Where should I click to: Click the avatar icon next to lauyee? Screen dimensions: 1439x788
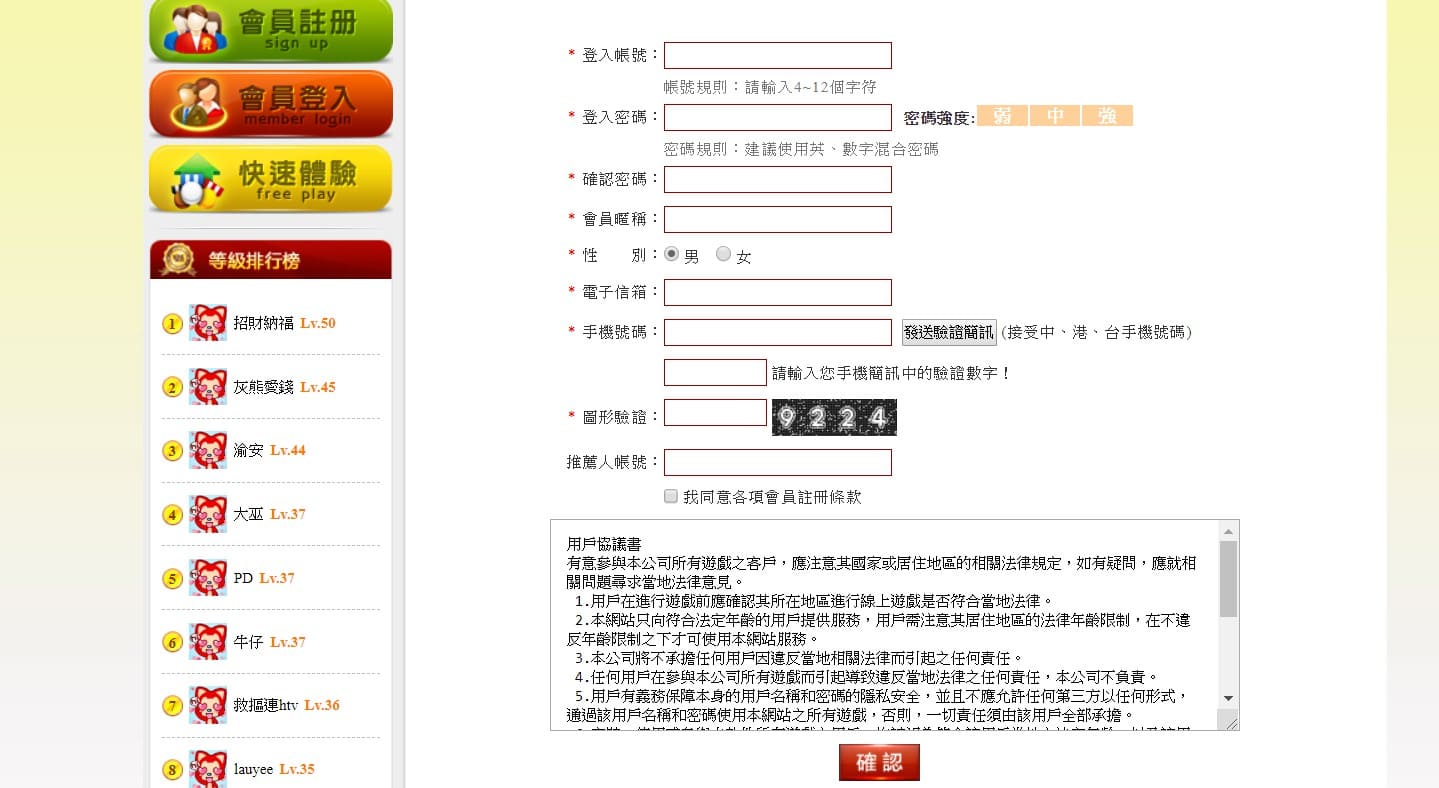tap(208, 769)
